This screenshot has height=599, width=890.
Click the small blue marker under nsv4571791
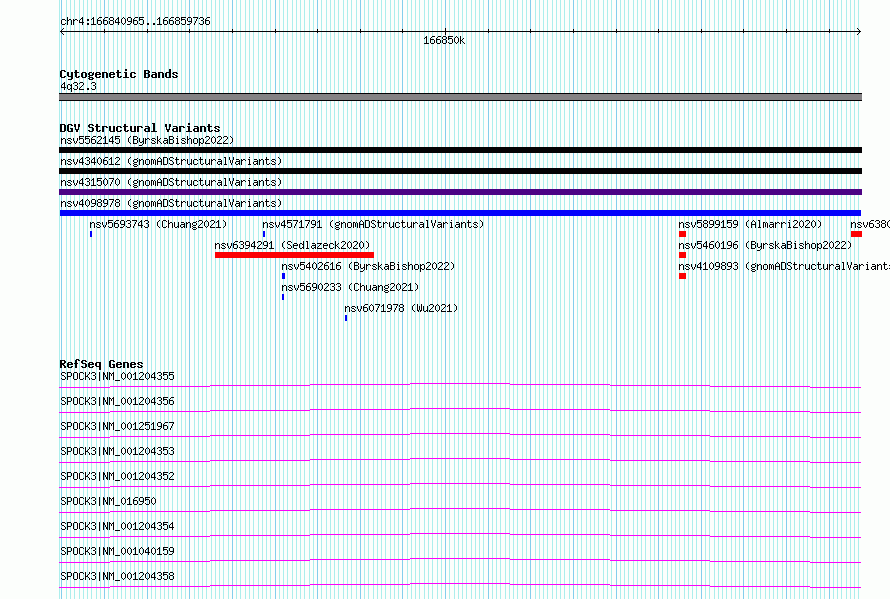click(264, 234)
